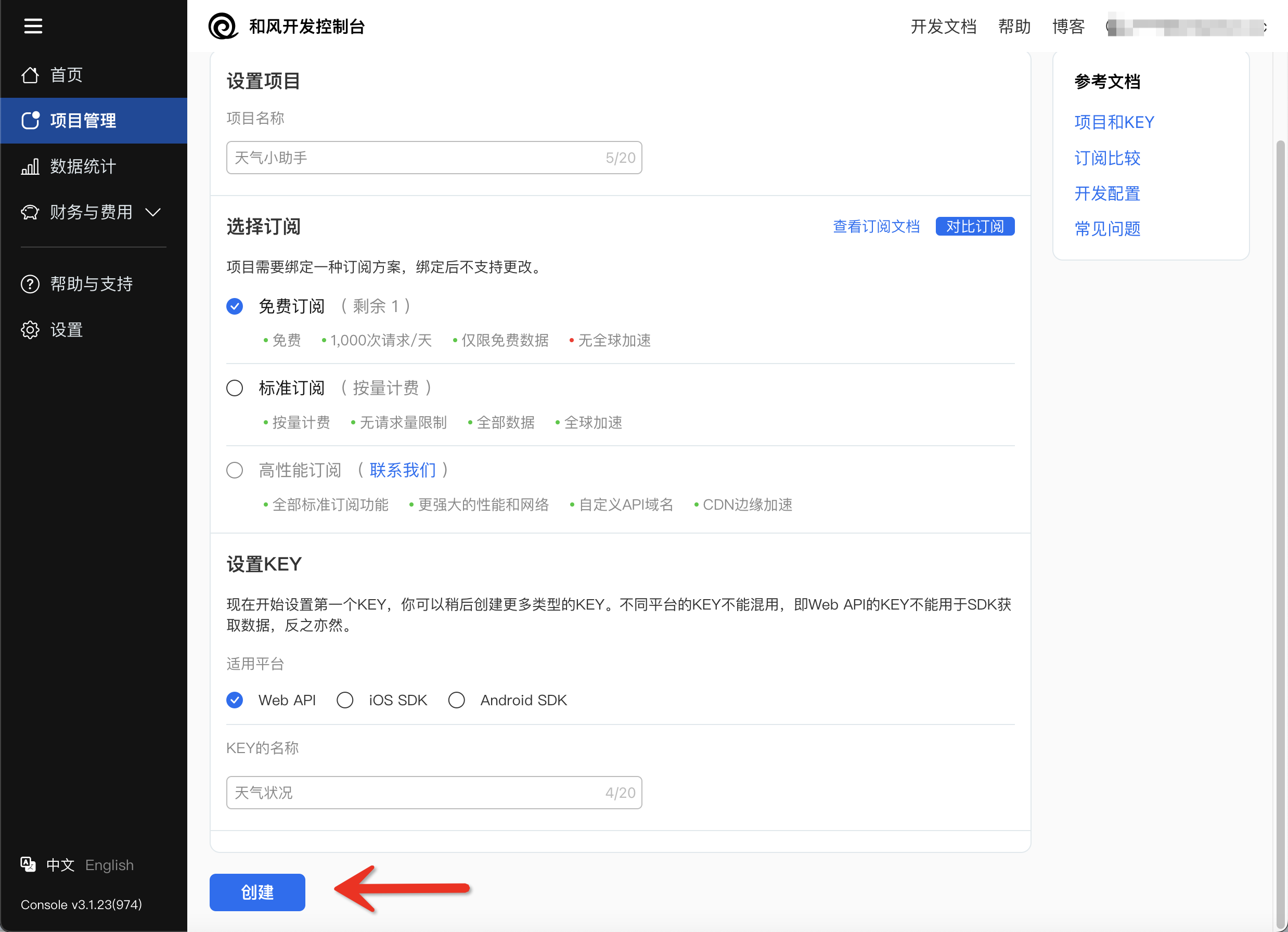Click the 联系我们 link
Viewport: 1288px width, 932px height.
click(x=402, y=470)
